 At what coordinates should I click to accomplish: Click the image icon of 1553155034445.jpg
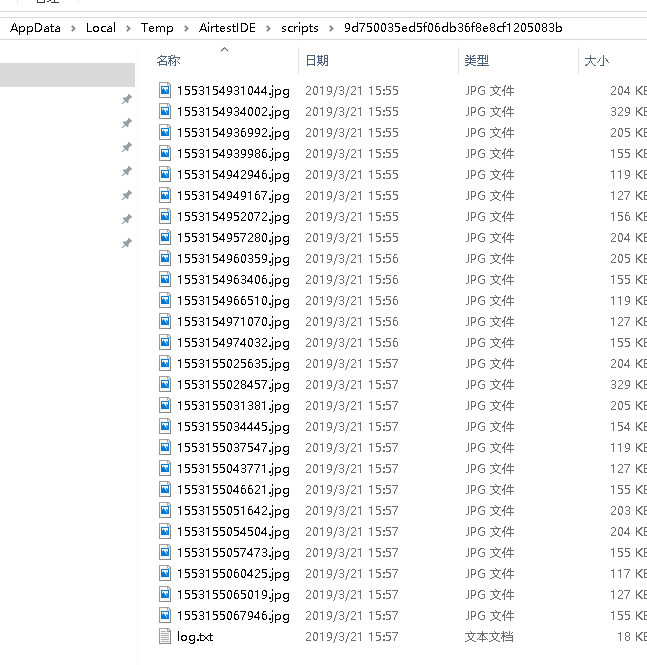tap(165, 426)
